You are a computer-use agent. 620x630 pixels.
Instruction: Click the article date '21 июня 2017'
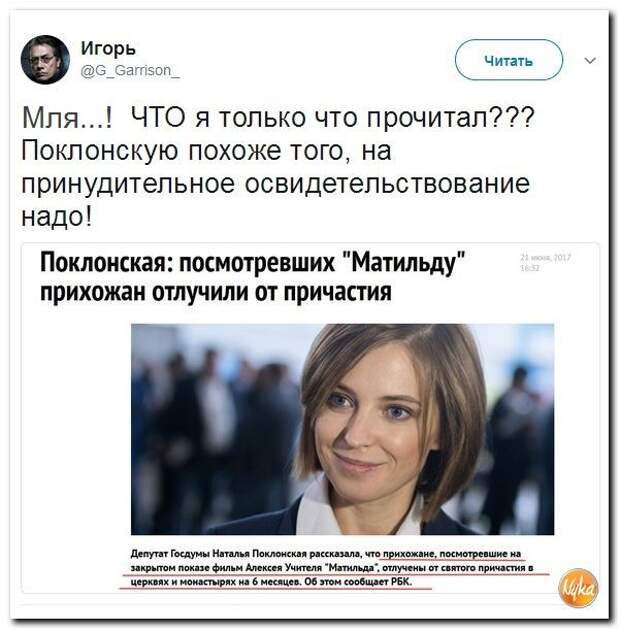pyautogui.click(x=545, y=258)
